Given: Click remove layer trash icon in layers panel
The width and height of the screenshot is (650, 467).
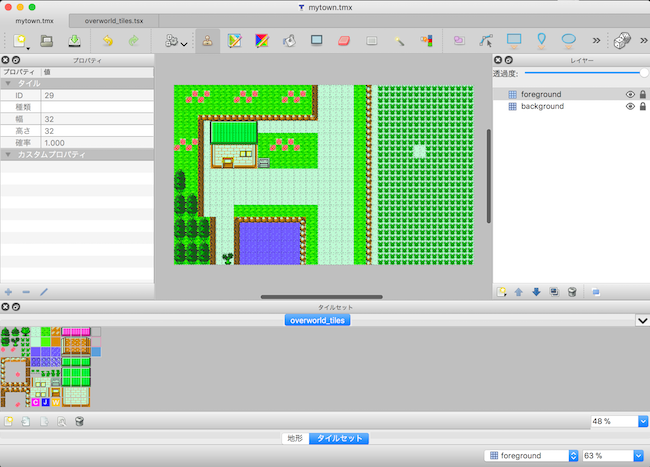Looking at the screenshot, I should point(572,292).
